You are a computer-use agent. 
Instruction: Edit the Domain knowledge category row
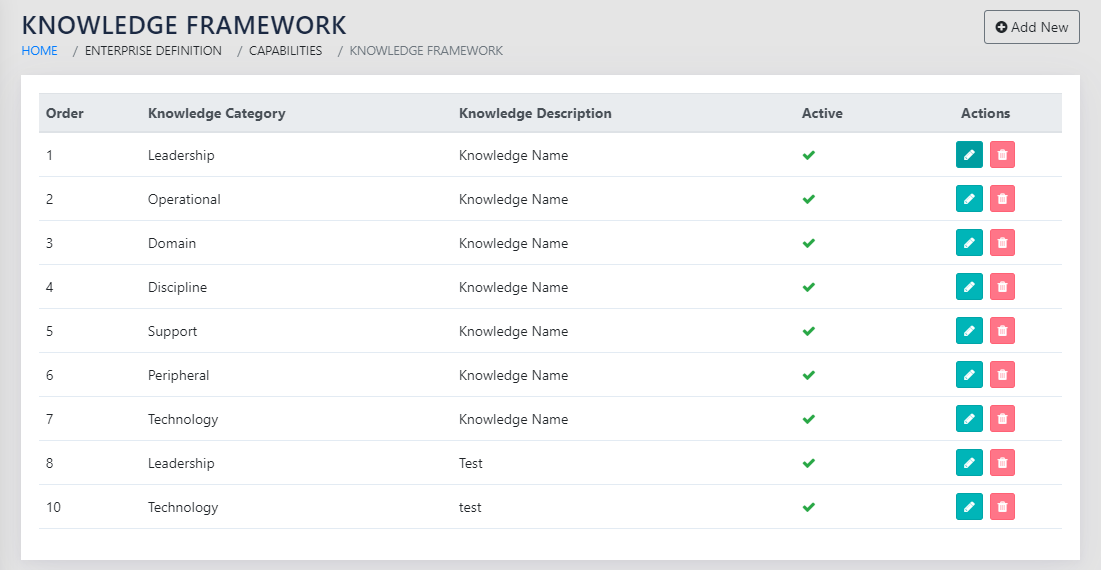click(969, 243)
